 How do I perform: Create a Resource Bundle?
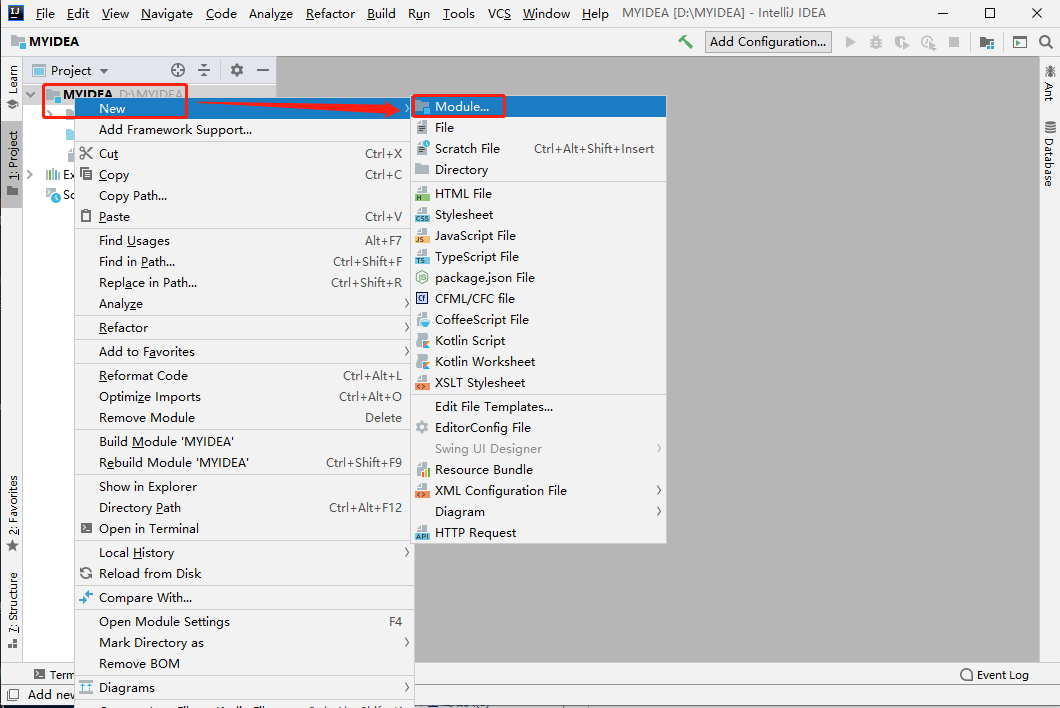click(539, 469)
